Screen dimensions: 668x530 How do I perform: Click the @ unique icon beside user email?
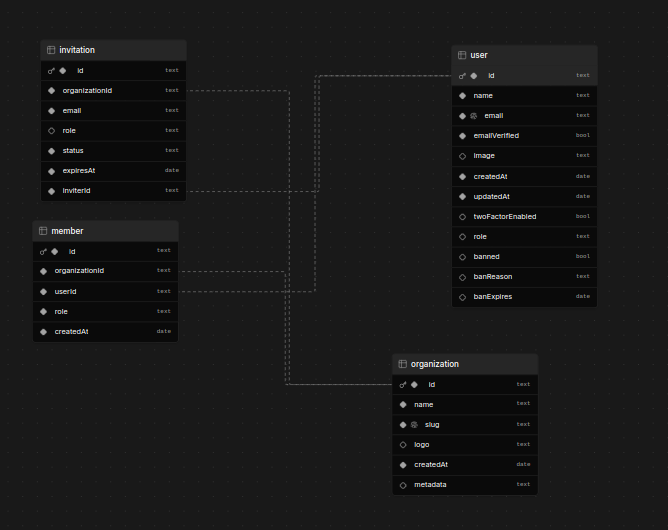[473, 116]
